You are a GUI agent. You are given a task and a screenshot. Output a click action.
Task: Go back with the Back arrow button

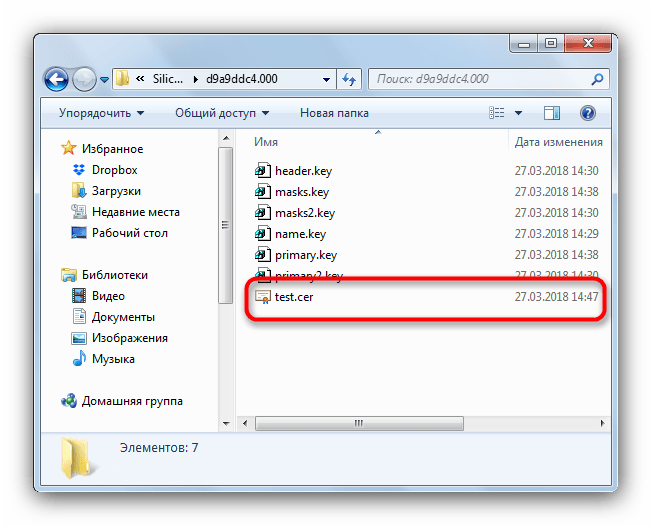pos(56,79)
